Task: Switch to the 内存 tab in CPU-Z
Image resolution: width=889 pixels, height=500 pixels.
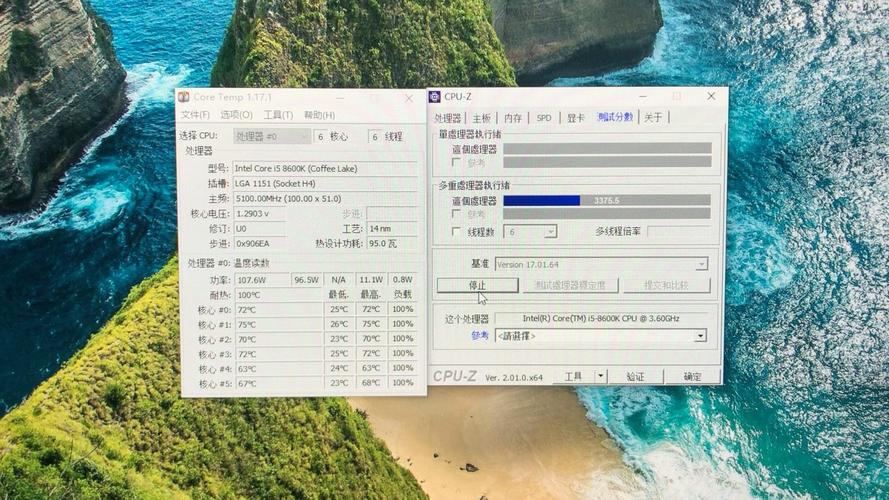Action: click(x=512, y=118)
